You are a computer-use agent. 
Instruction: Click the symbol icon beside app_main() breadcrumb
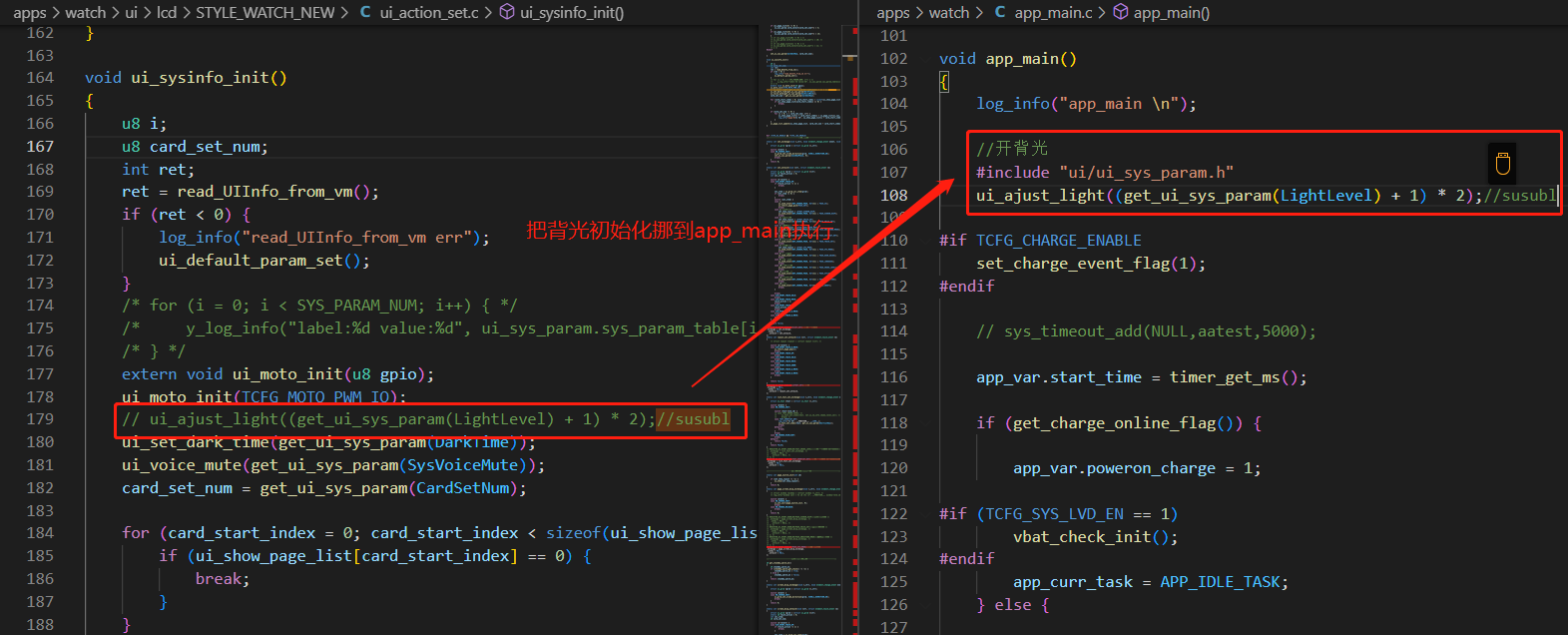point(1121,12)
